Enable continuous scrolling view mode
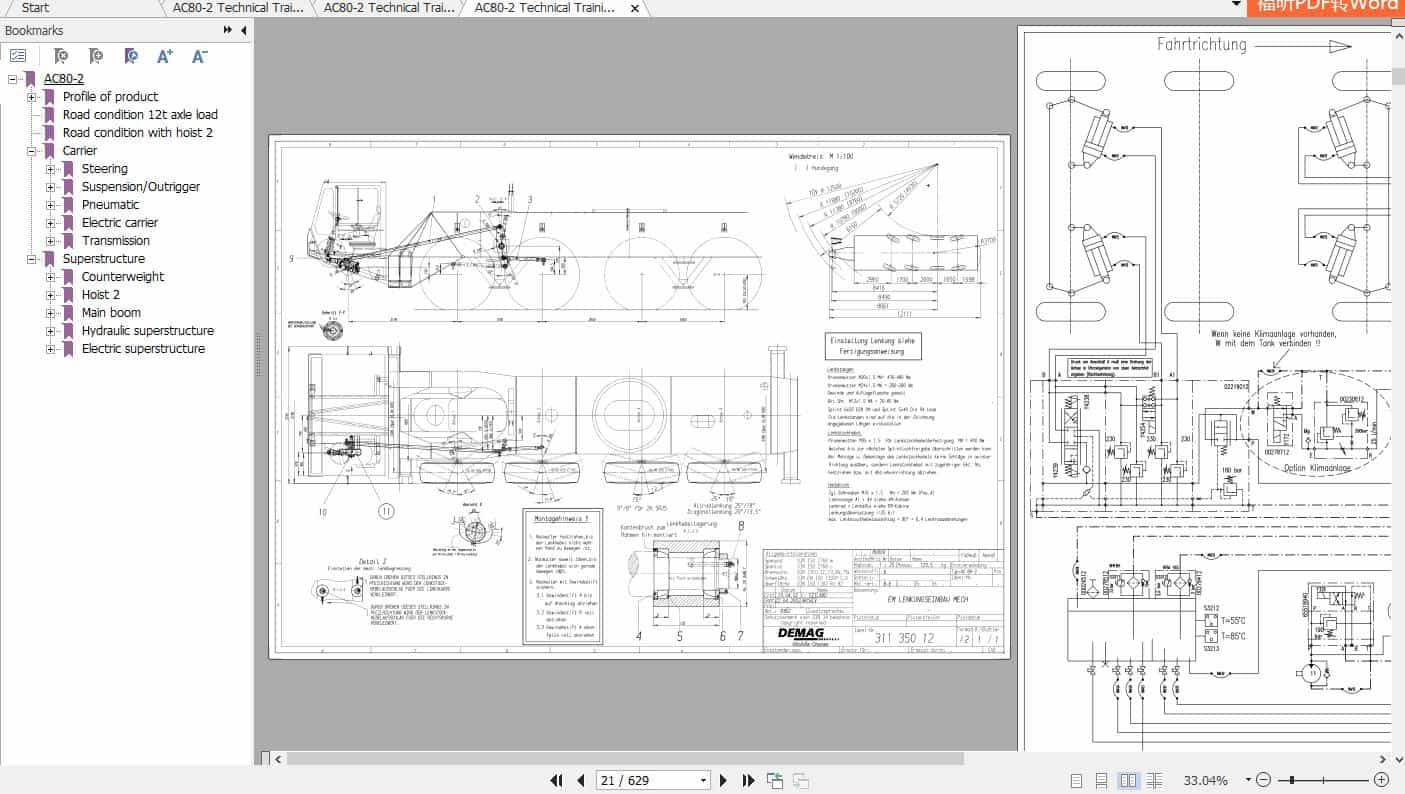This screenshot has width=1405, height=794. pyautogui.click(x=1103, y=779)
